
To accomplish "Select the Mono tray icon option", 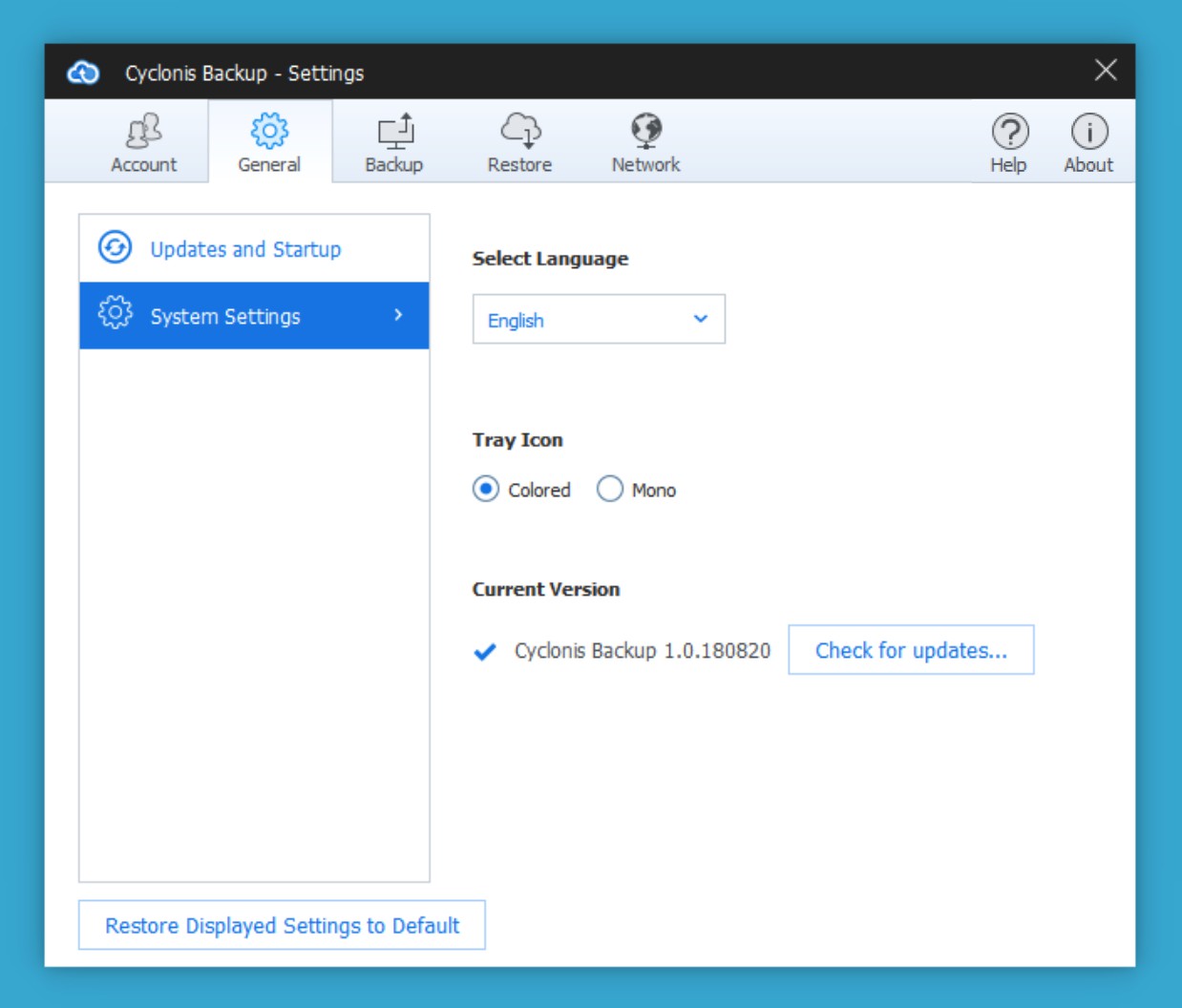I will (610, 490).
